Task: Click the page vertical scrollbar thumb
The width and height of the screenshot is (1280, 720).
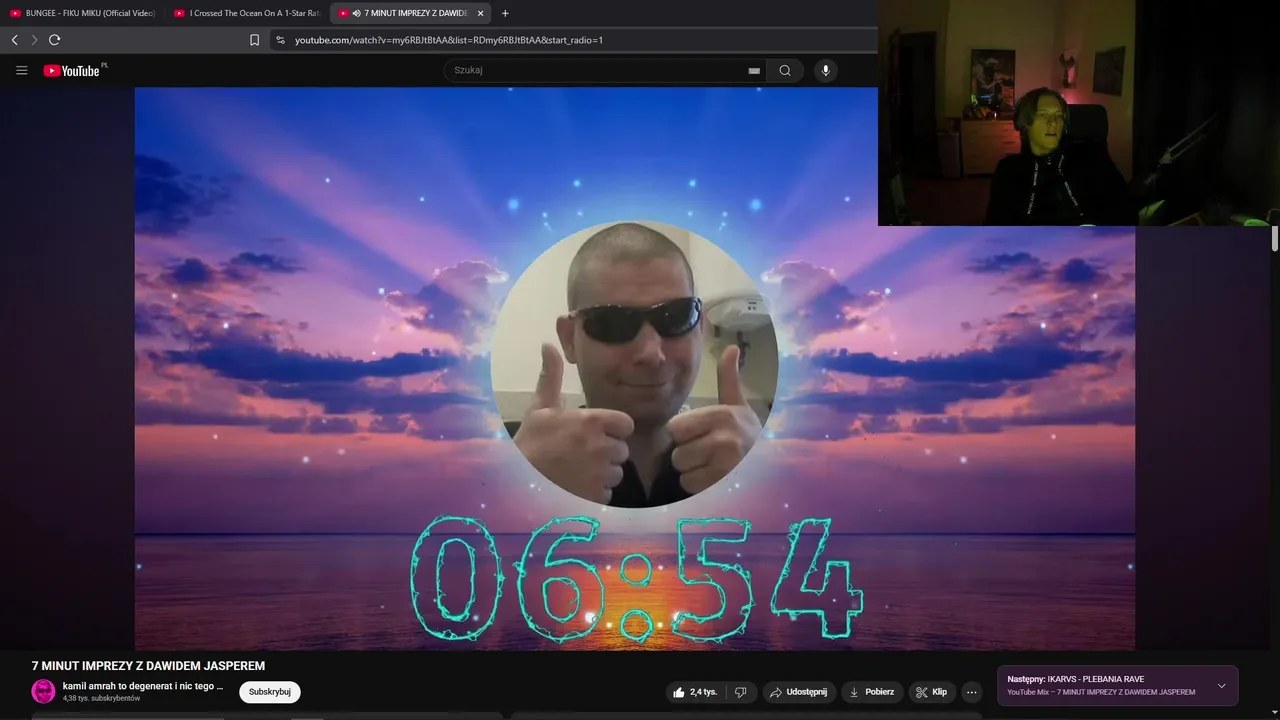Action: tap(1275, 239)
